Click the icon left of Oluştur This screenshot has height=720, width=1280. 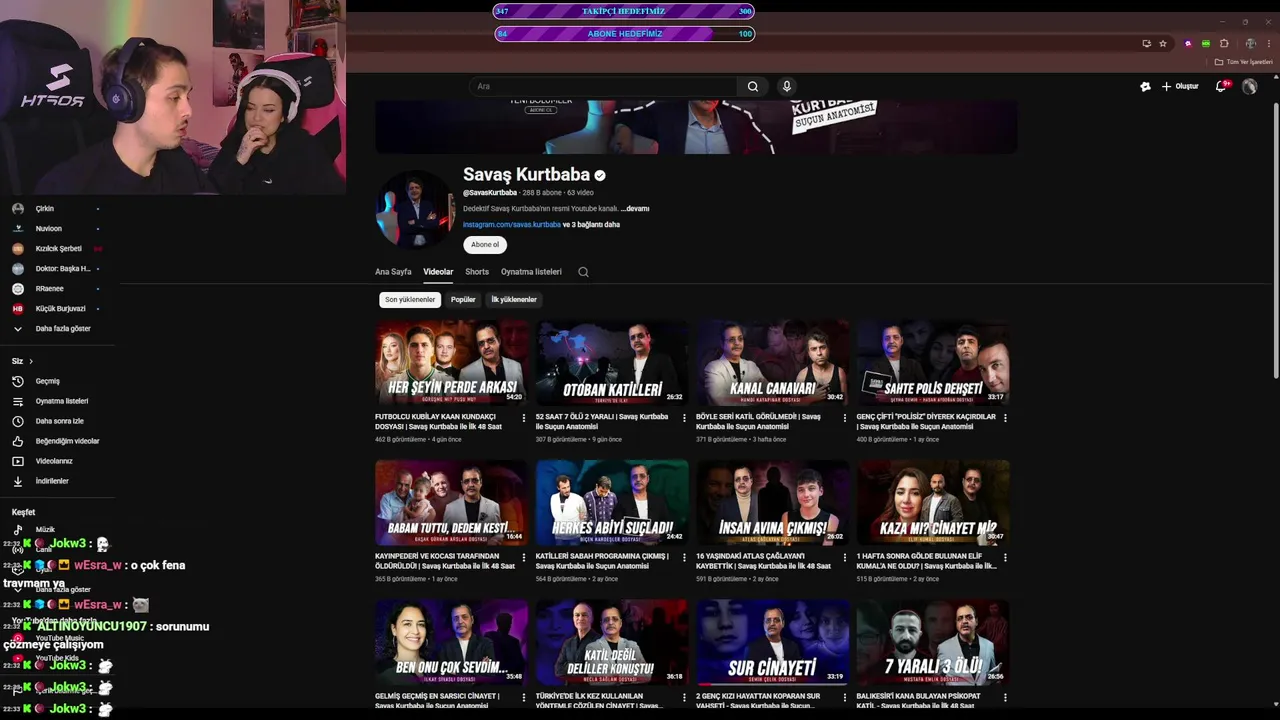[1145, 86]
